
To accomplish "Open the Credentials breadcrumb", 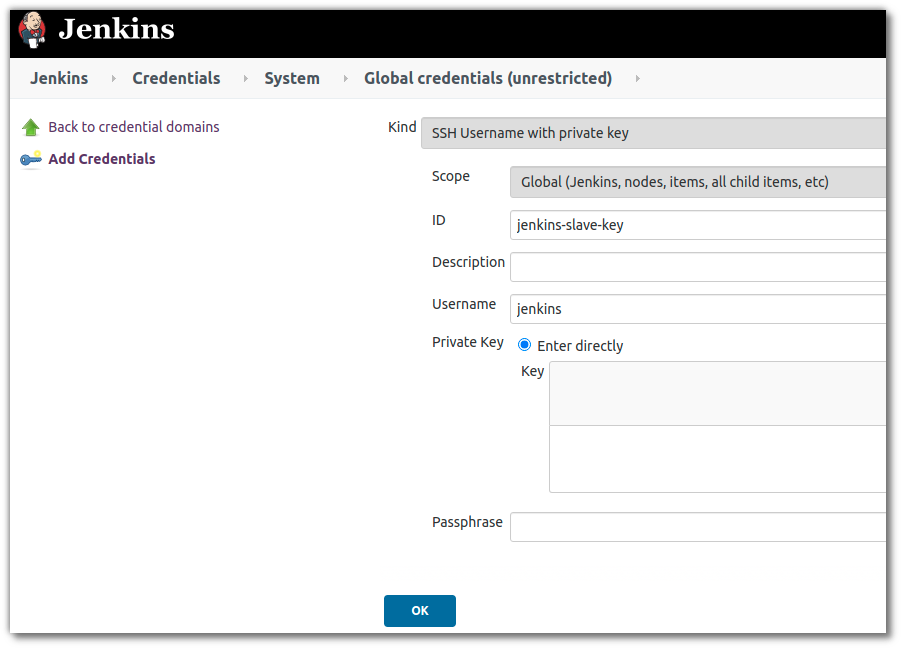I will [176, 78].
